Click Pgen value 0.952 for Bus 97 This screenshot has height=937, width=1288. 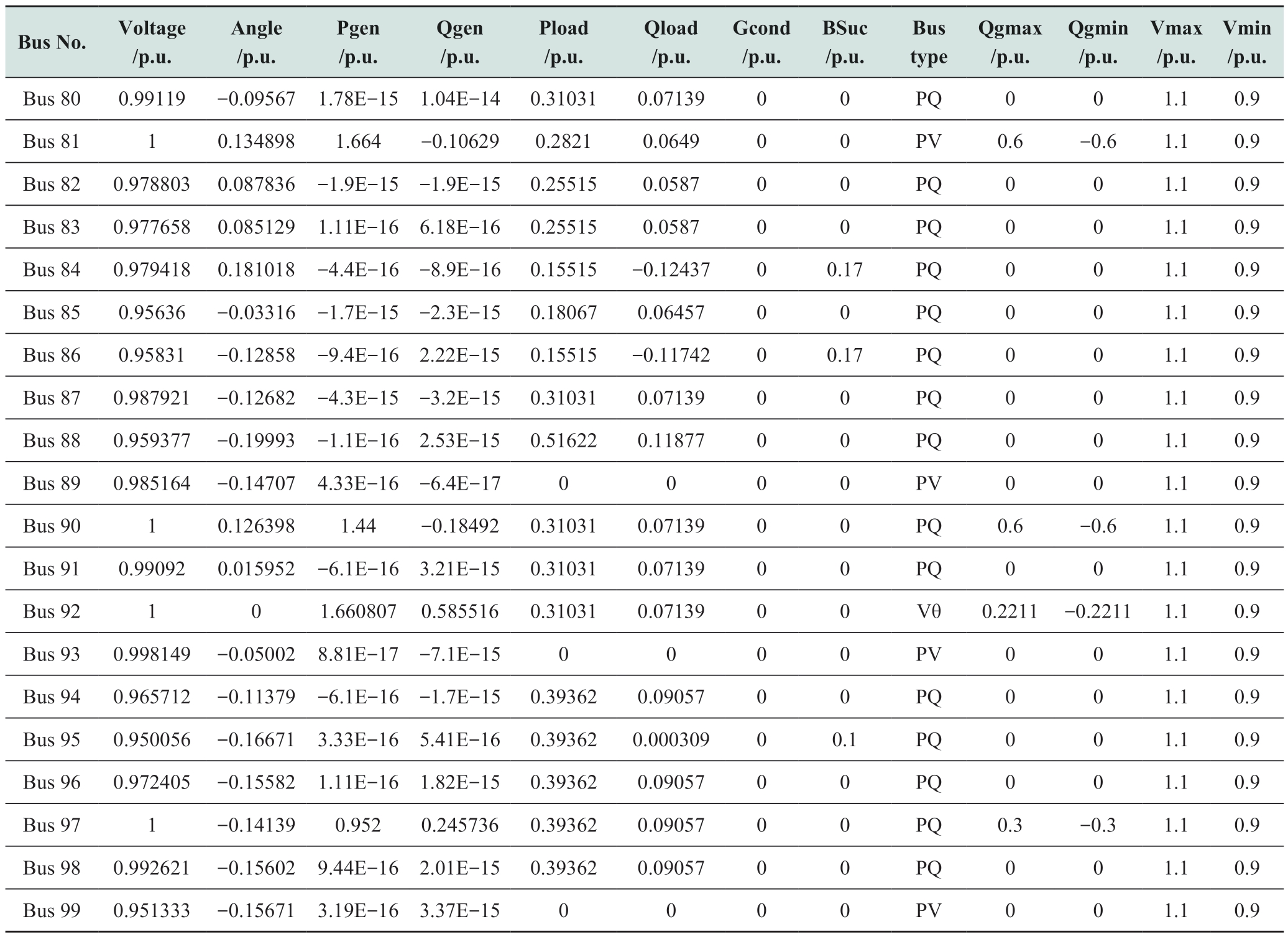coord(358,825)
